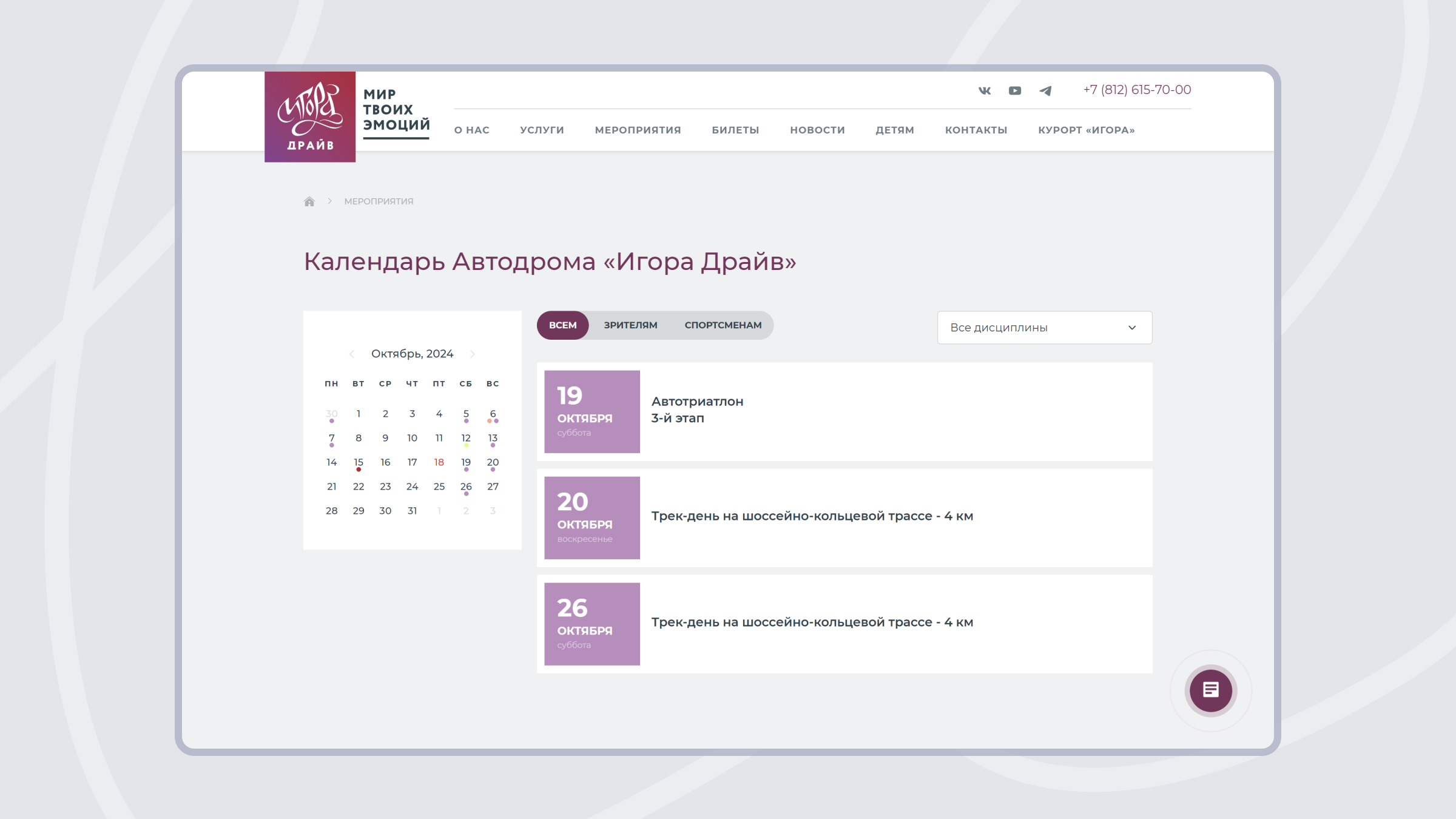Select the СПОРТСМЕНАМ filter tab
This screenshot has width=1456, height=819.
coord(723,325)
